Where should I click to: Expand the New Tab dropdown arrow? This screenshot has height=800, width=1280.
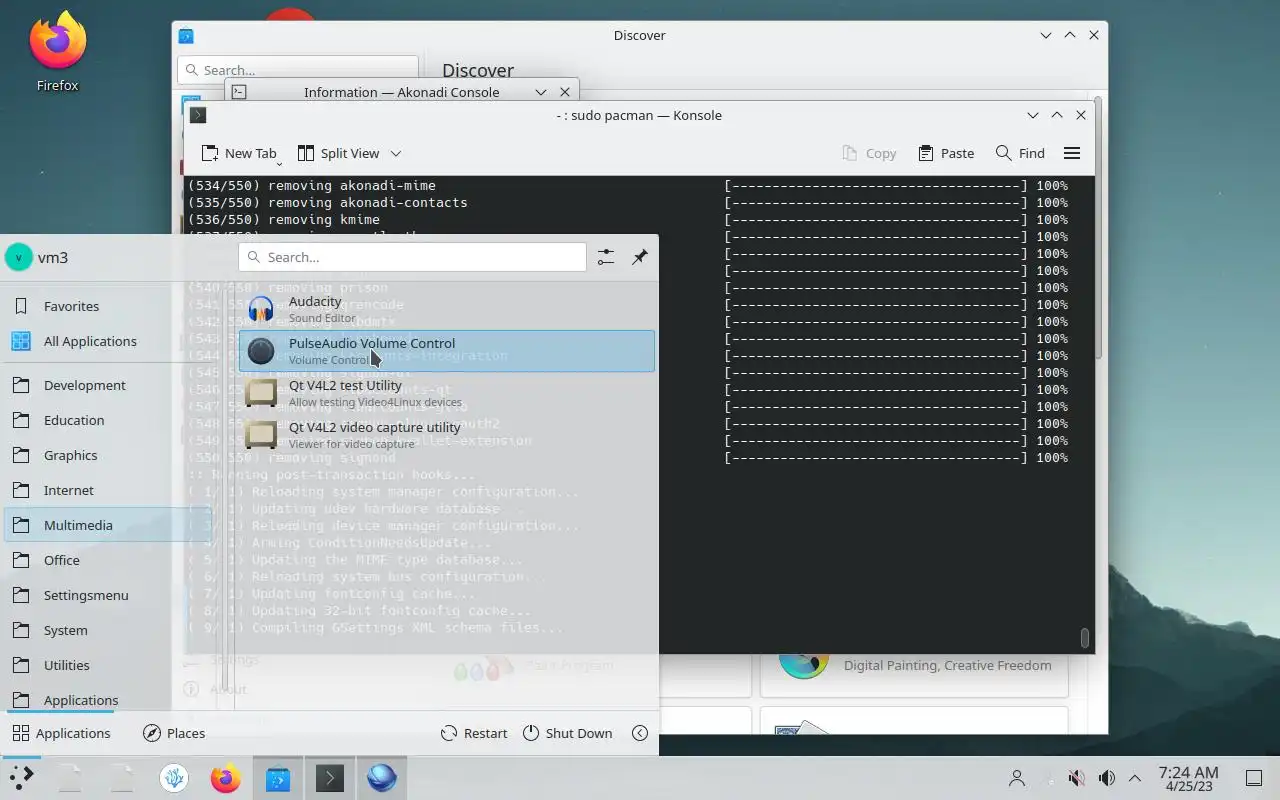coord(279,162)
